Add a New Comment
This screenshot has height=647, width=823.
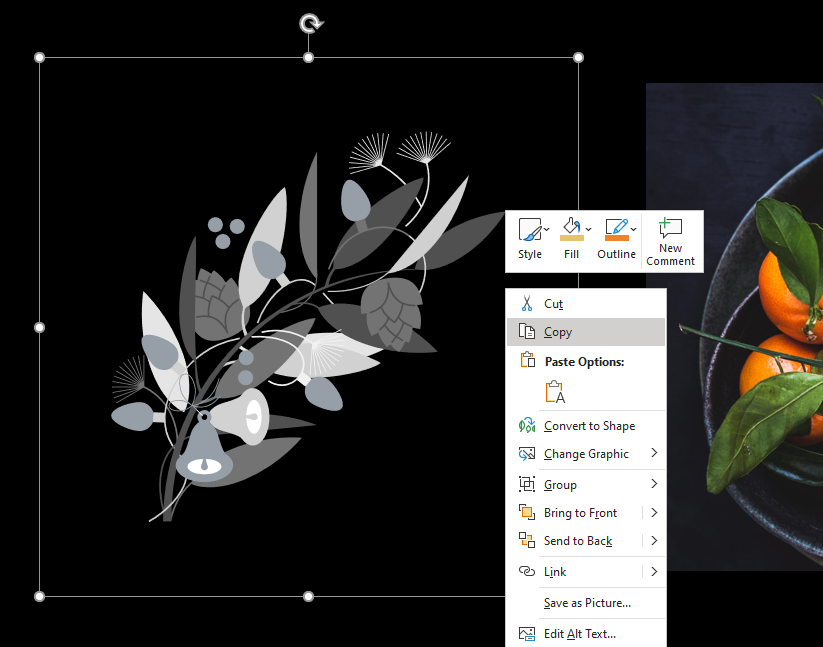coord(670,241)
